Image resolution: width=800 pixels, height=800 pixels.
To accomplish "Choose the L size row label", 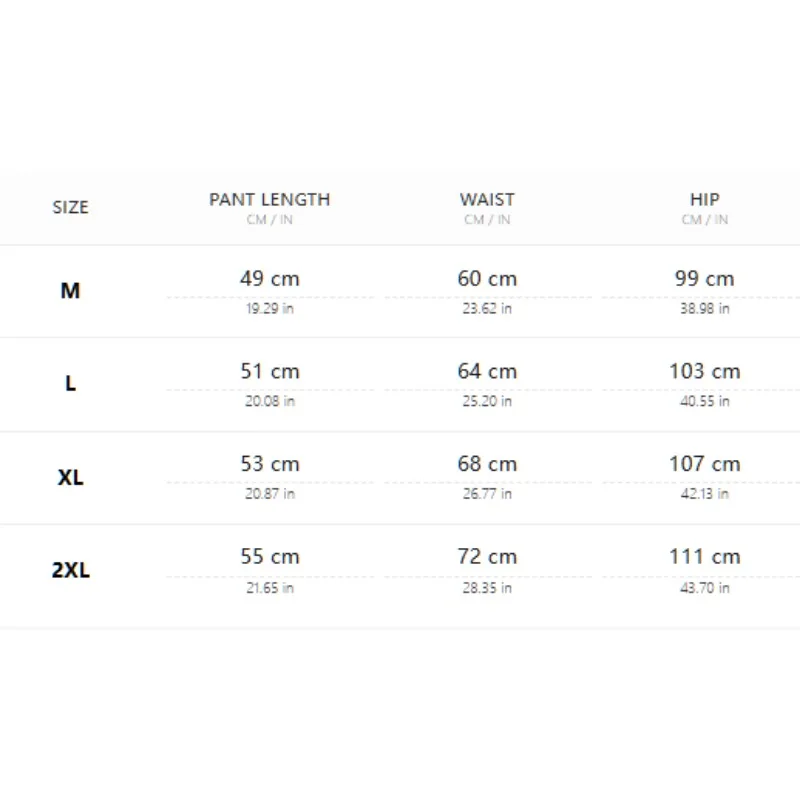I will point(70,383).
